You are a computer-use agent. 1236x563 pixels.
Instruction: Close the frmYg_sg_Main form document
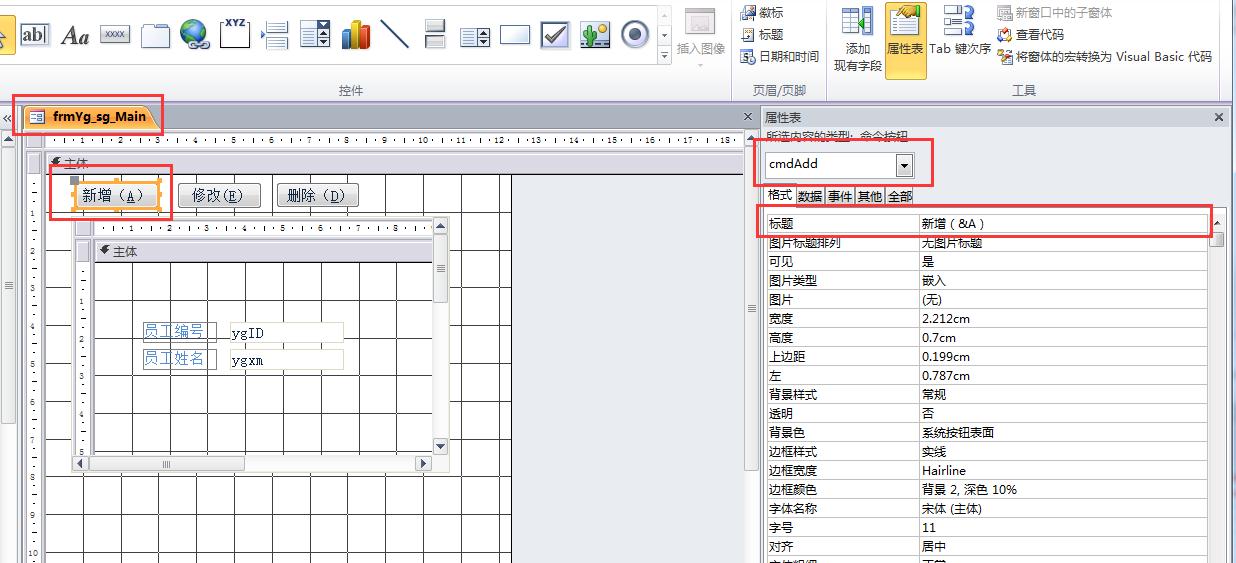click(x=748, y=117)
